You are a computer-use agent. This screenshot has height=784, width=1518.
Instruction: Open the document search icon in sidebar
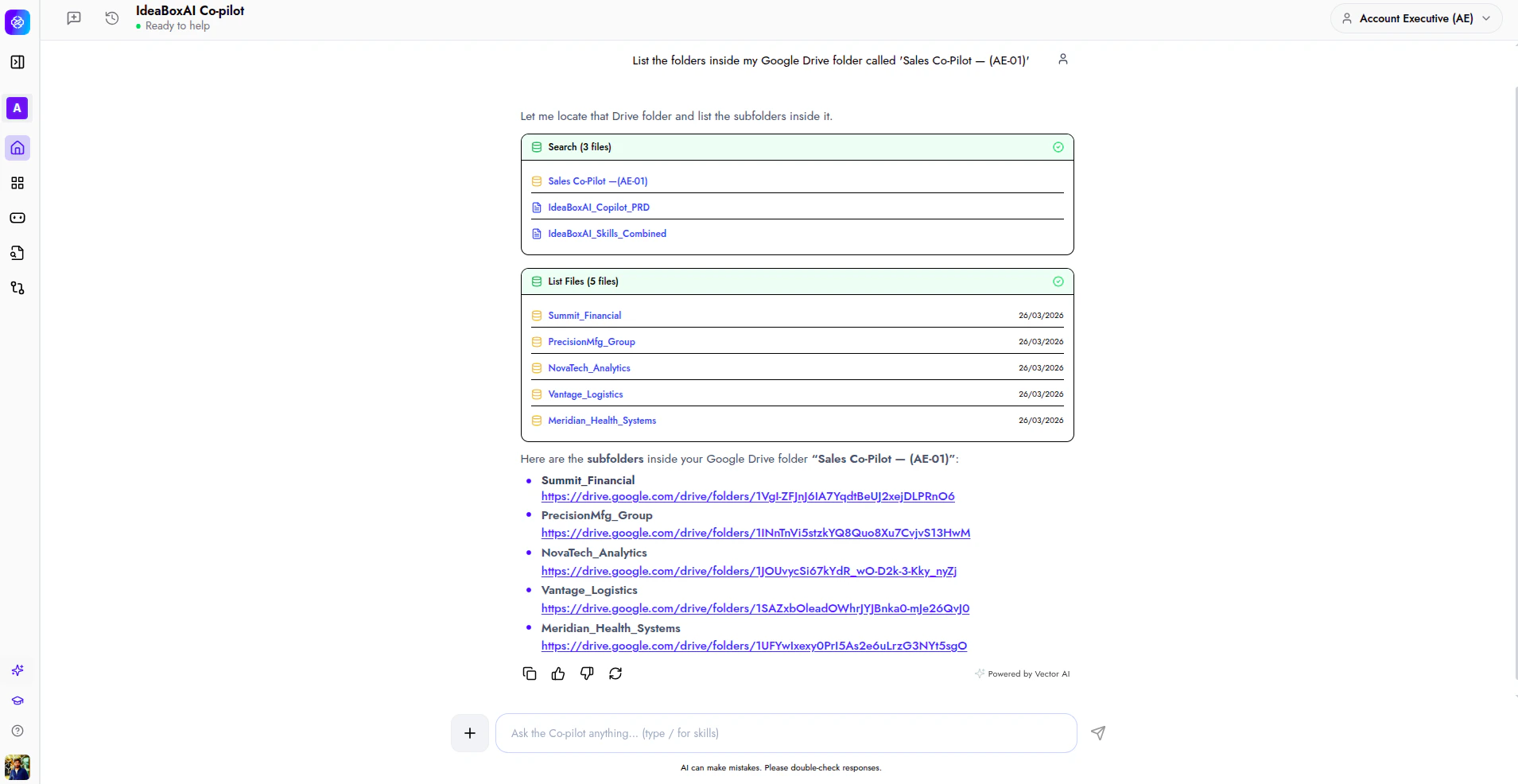click(x=17, y=253)
